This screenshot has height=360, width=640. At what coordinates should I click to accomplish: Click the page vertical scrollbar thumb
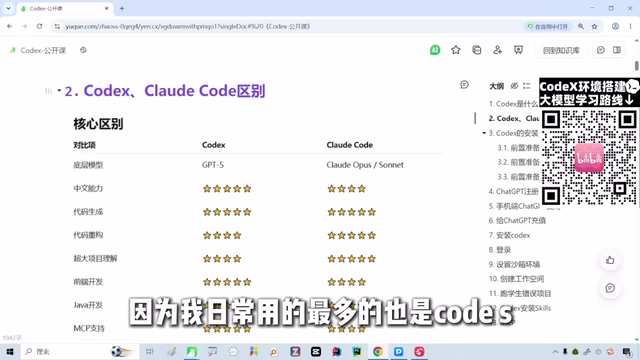636,65
